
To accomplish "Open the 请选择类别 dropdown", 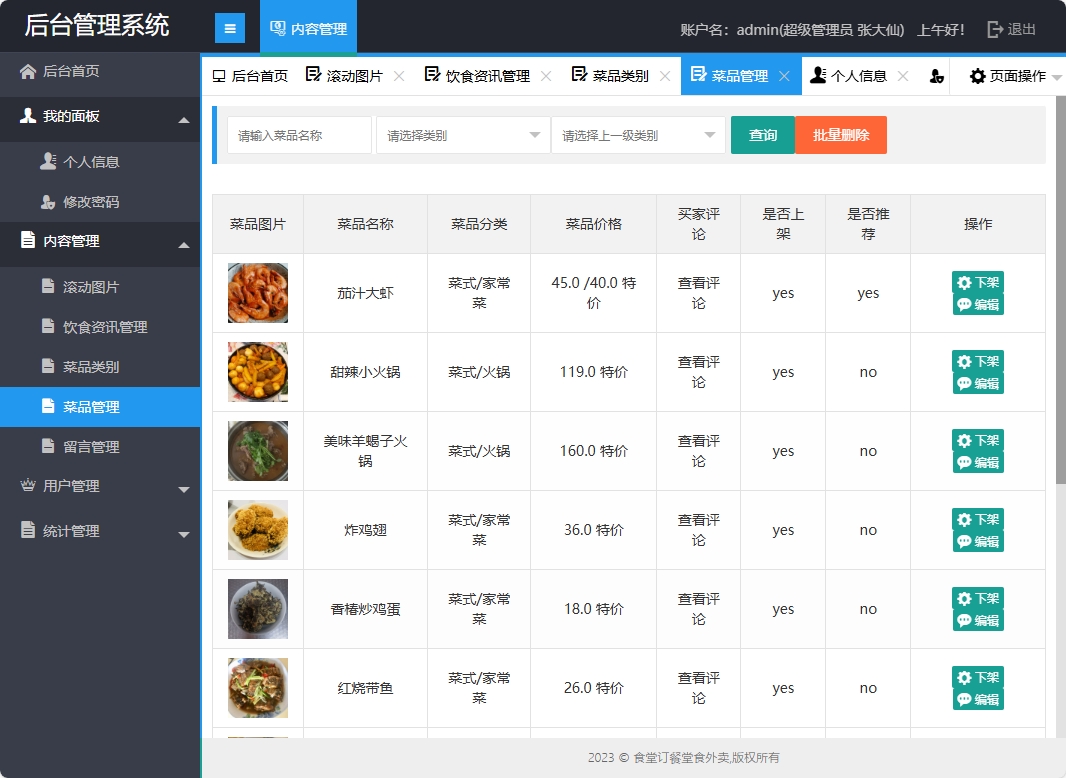I will pyautogui.click(x=462, y=135).
